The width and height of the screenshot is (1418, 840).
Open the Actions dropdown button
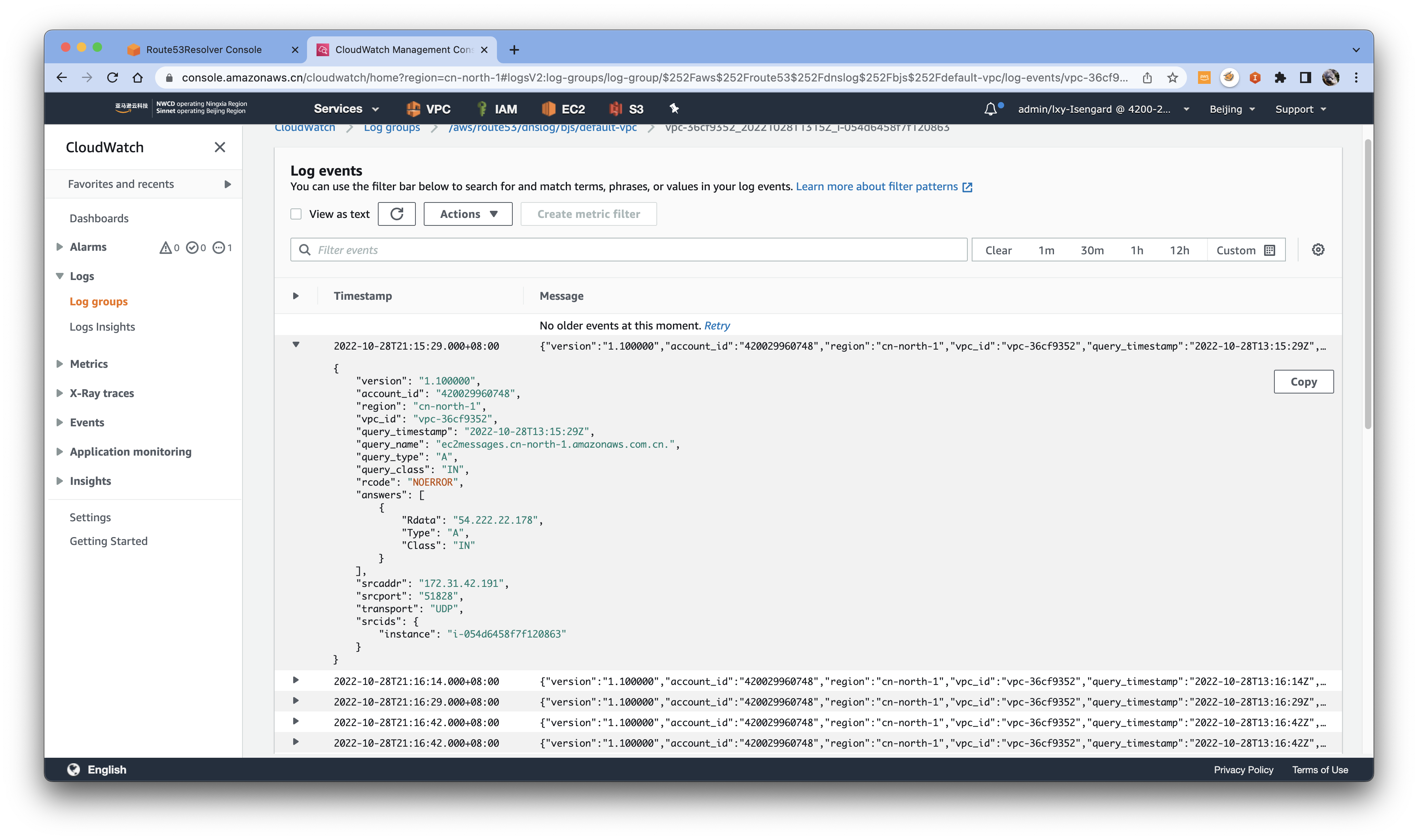[x=468, y=214]
